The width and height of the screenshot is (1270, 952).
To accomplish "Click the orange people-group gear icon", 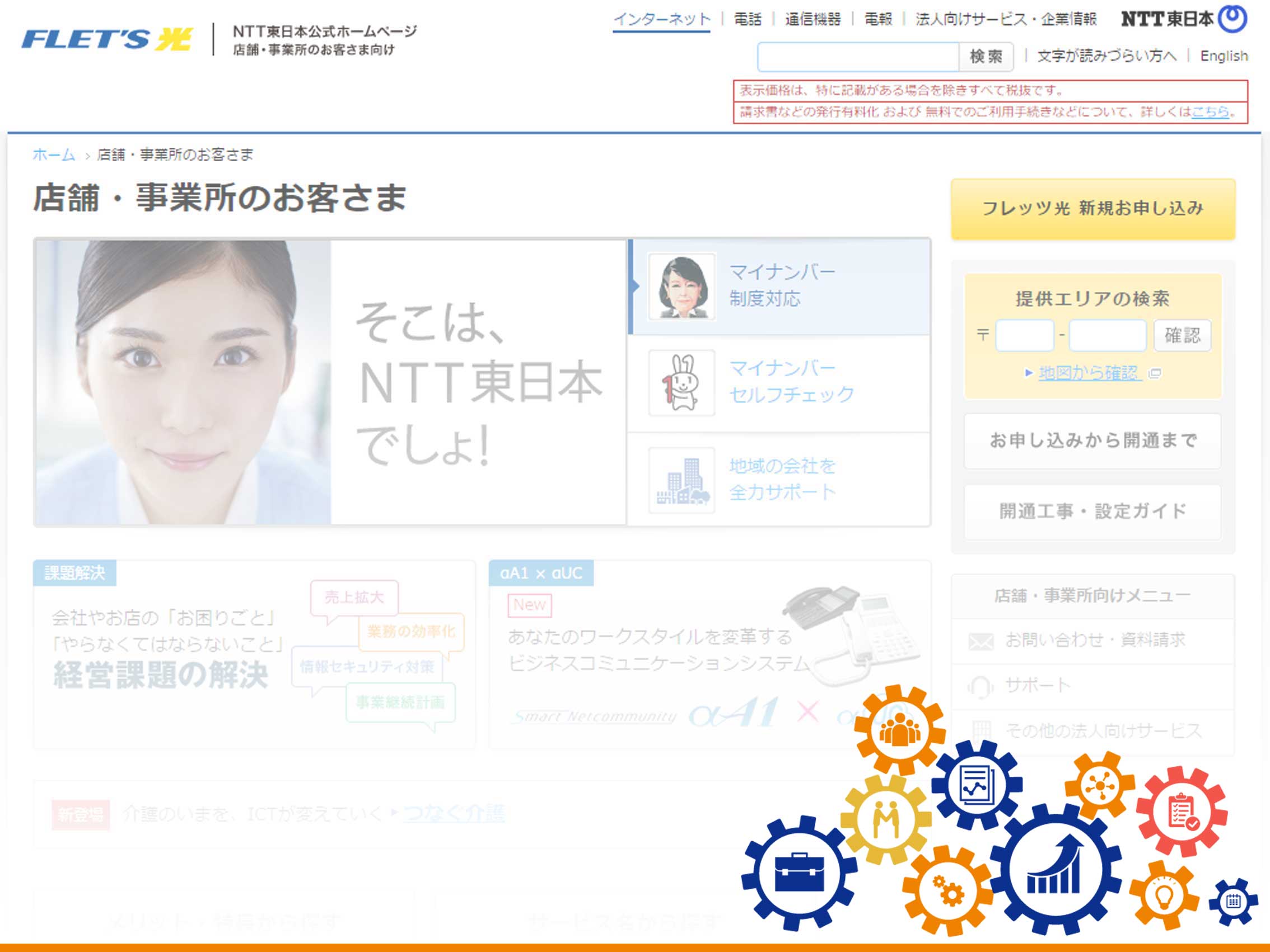I will point(899,729).
